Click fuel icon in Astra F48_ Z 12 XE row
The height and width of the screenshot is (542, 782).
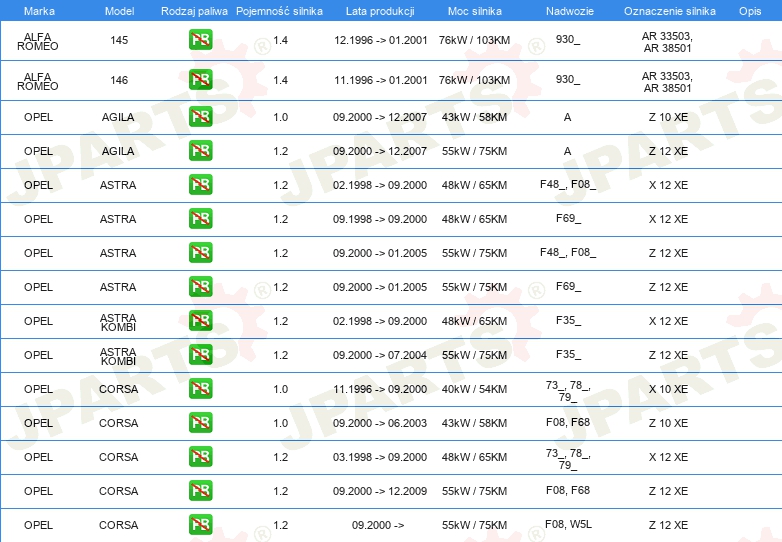tap(200, 253)
